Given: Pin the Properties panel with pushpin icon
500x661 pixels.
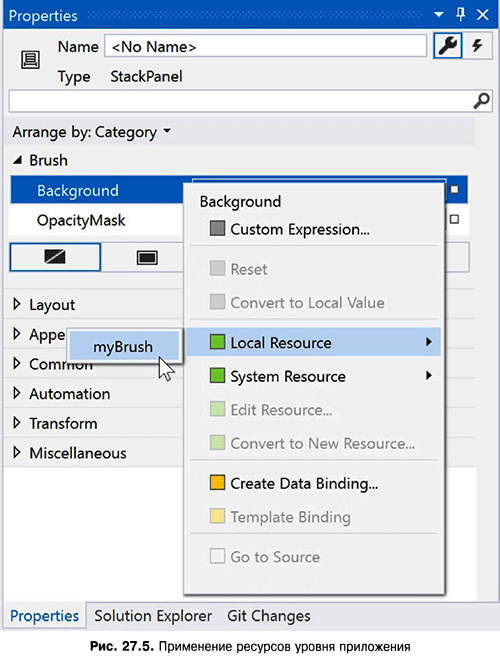Looking at the screenshot, I should tap(461, 15).
